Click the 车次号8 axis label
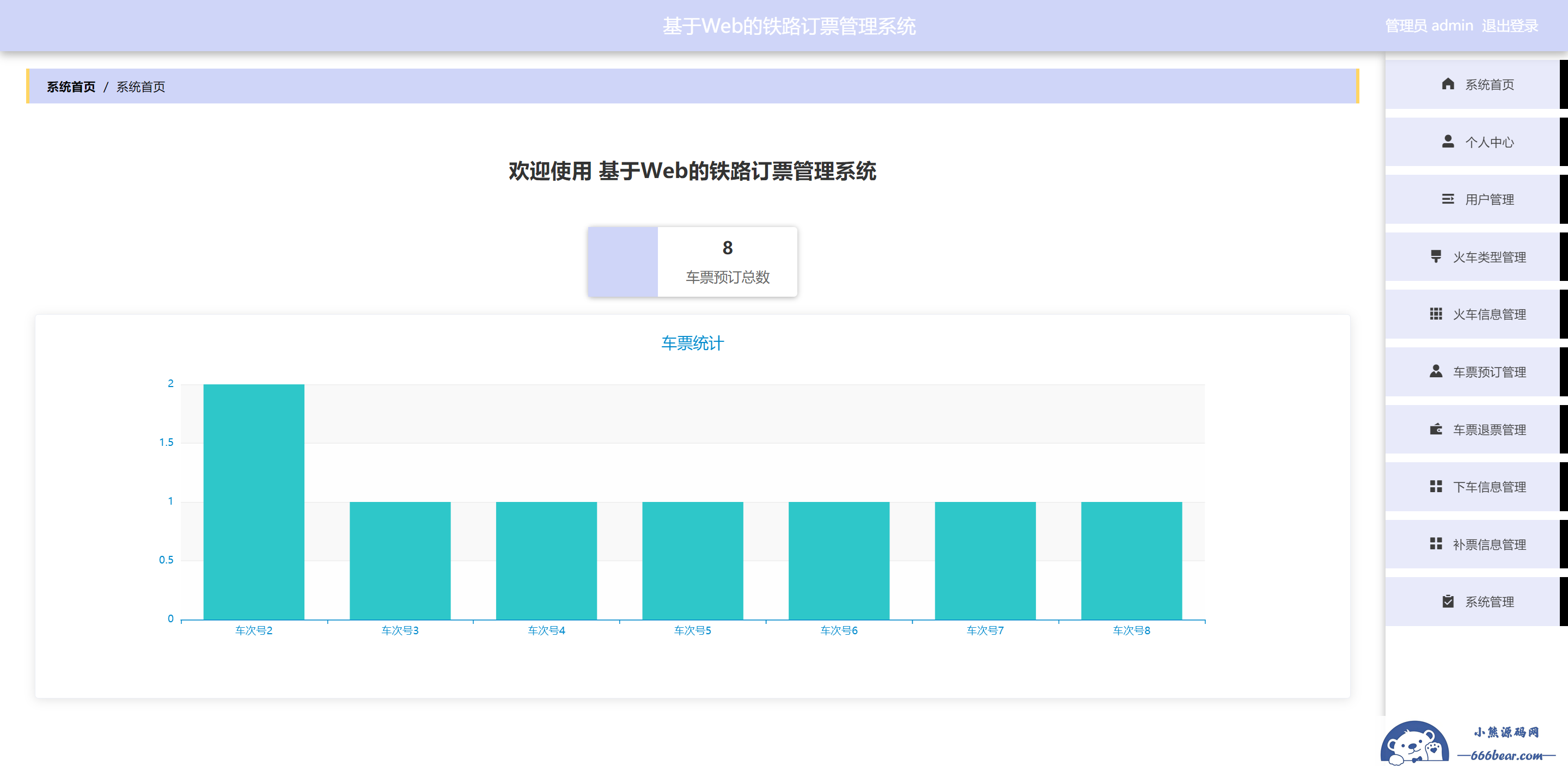The width and height of the screenshot is (1568, 766). pyautogui.click(x=1132, y=630)
